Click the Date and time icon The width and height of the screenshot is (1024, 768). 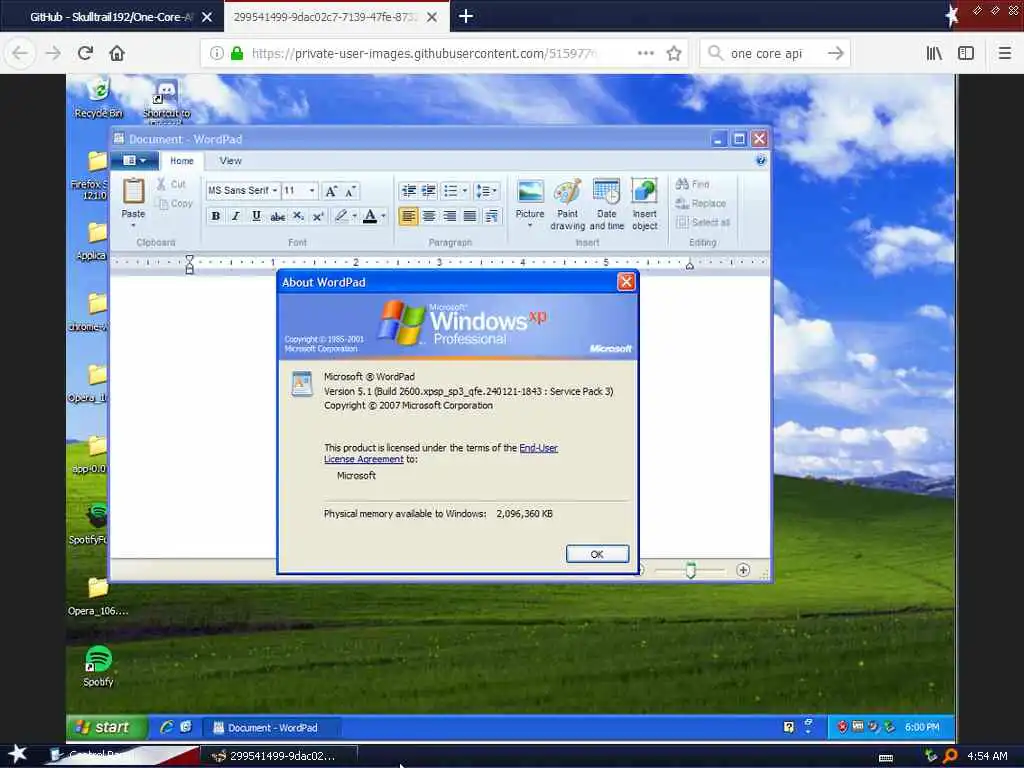coord(606,192)
